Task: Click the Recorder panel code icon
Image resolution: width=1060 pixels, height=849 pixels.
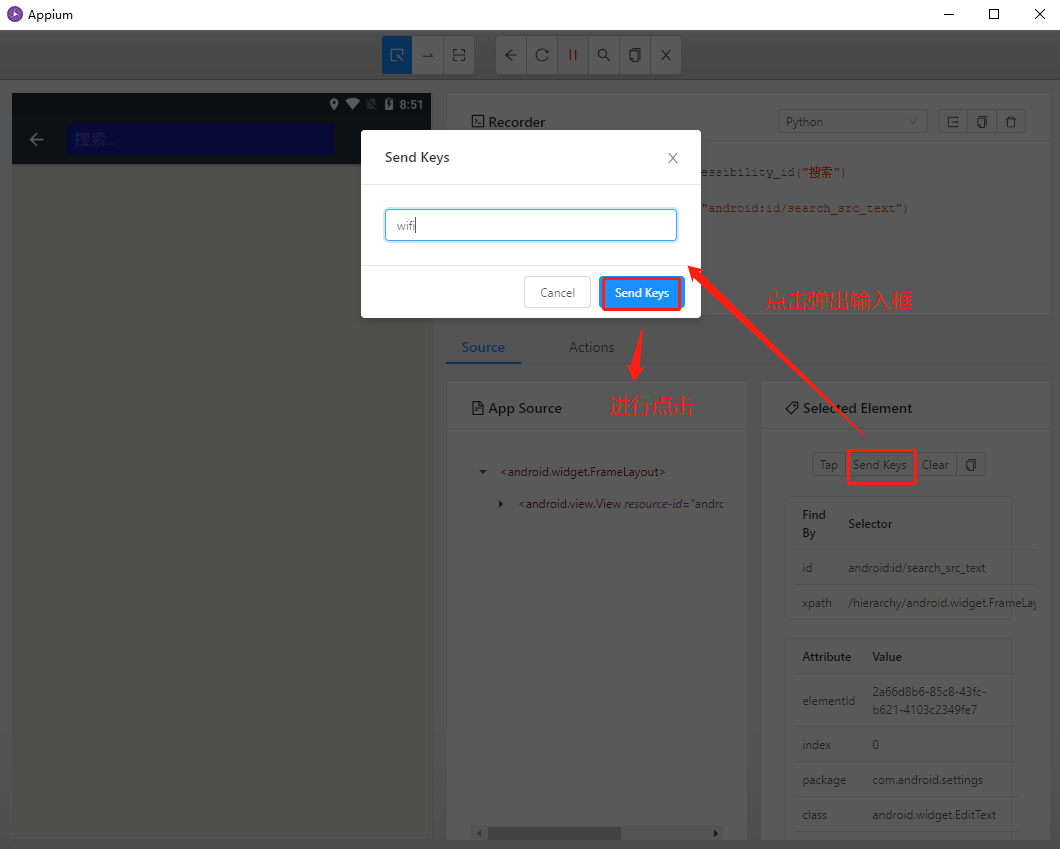Action: 478,122
